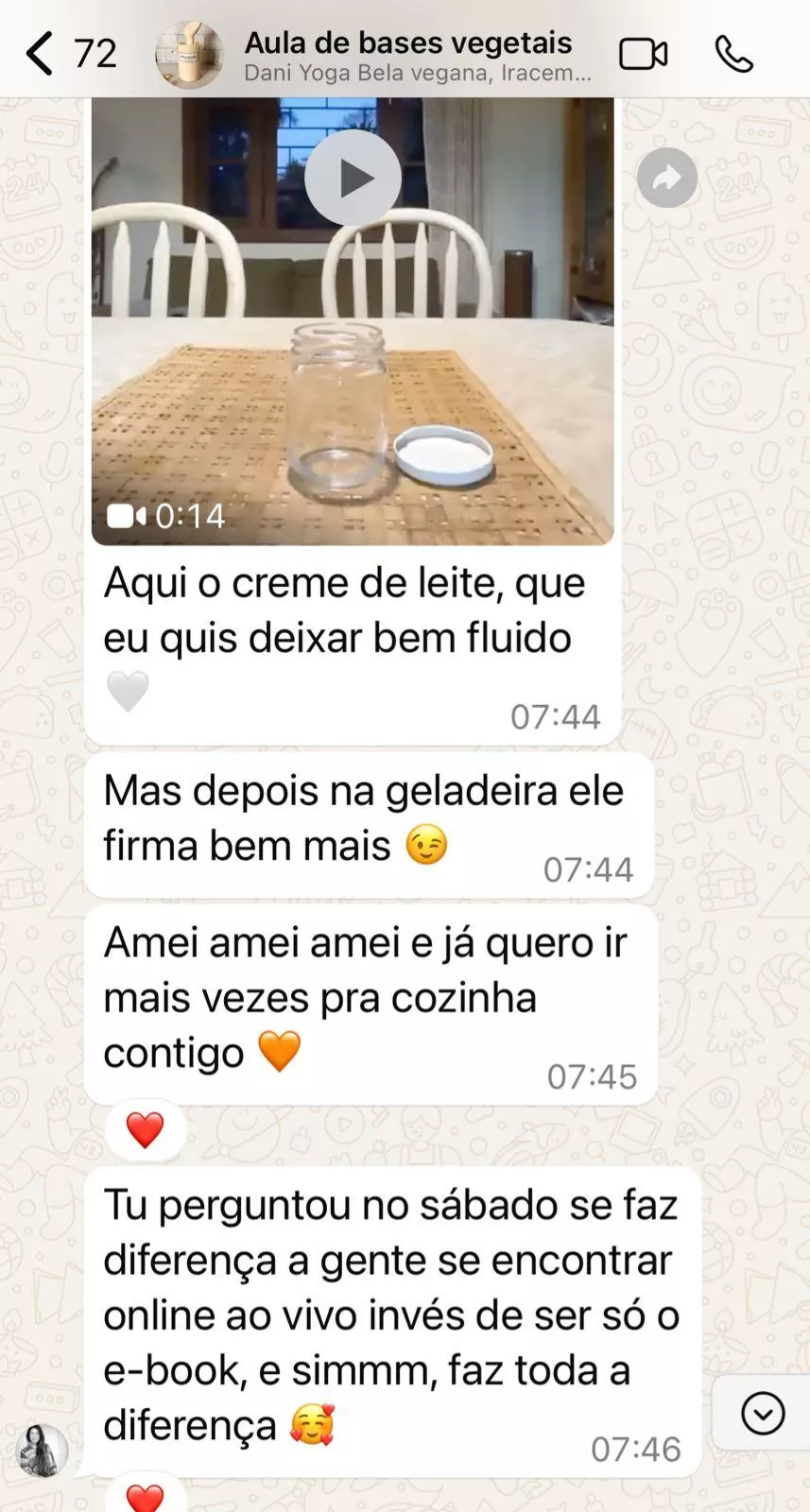Viewport: 810px width, 1512px height.
Task: Select the message 'Mas depois na geladeira ele firma bem mais'
Action: (370, 824)
